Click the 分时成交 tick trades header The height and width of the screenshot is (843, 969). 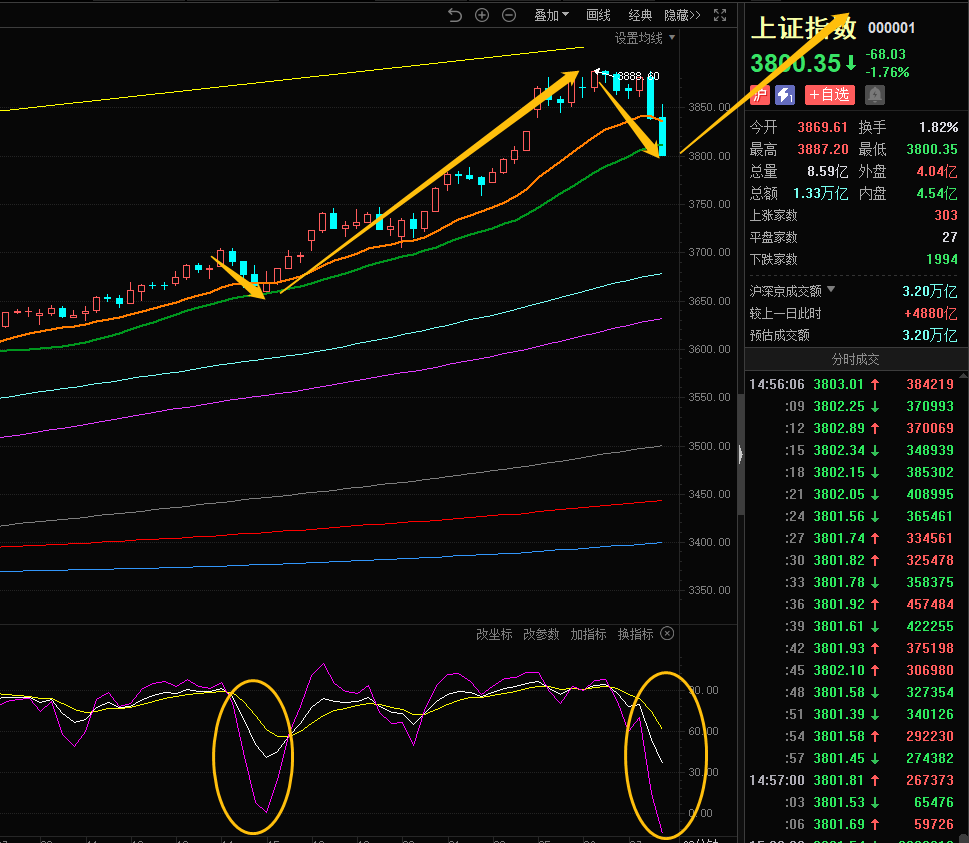(856, 359)
